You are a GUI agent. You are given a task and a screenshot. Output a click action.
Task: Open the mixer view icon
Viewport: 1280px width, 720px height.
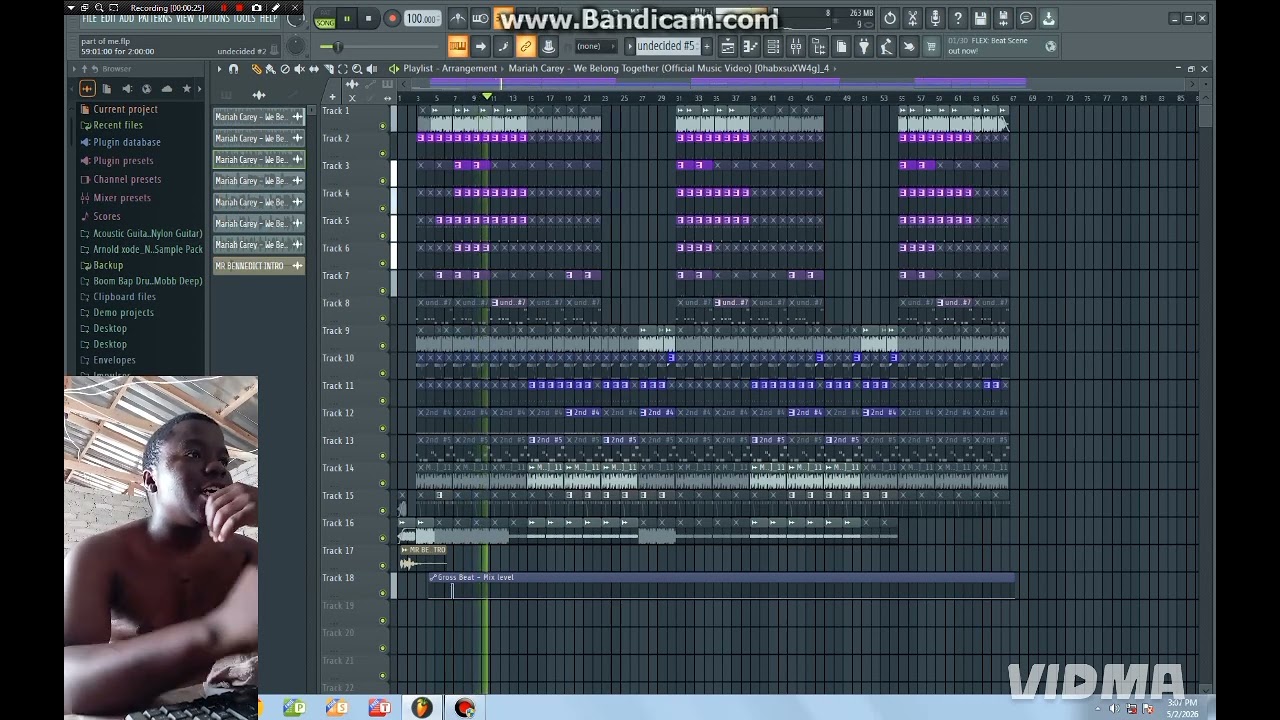pos(796,46)
